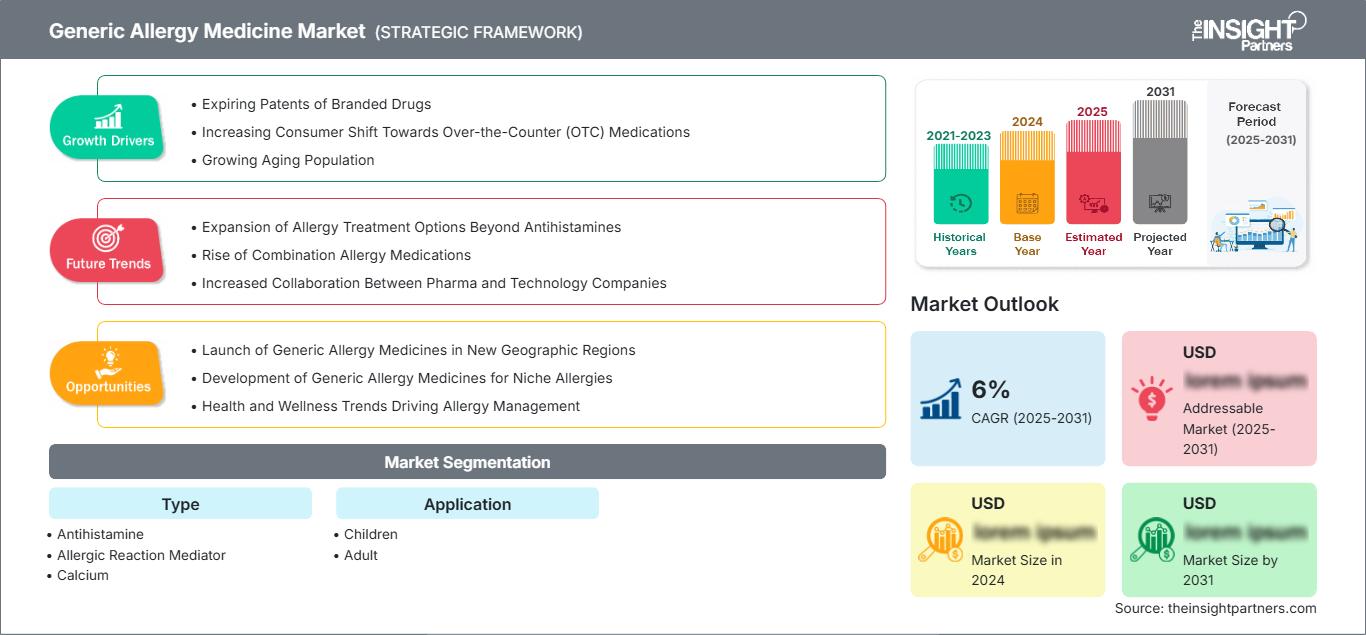Click the Addressable Market lightbulb icon
This screenshot has width=1366, height=635.
(x=1151, y=398)
